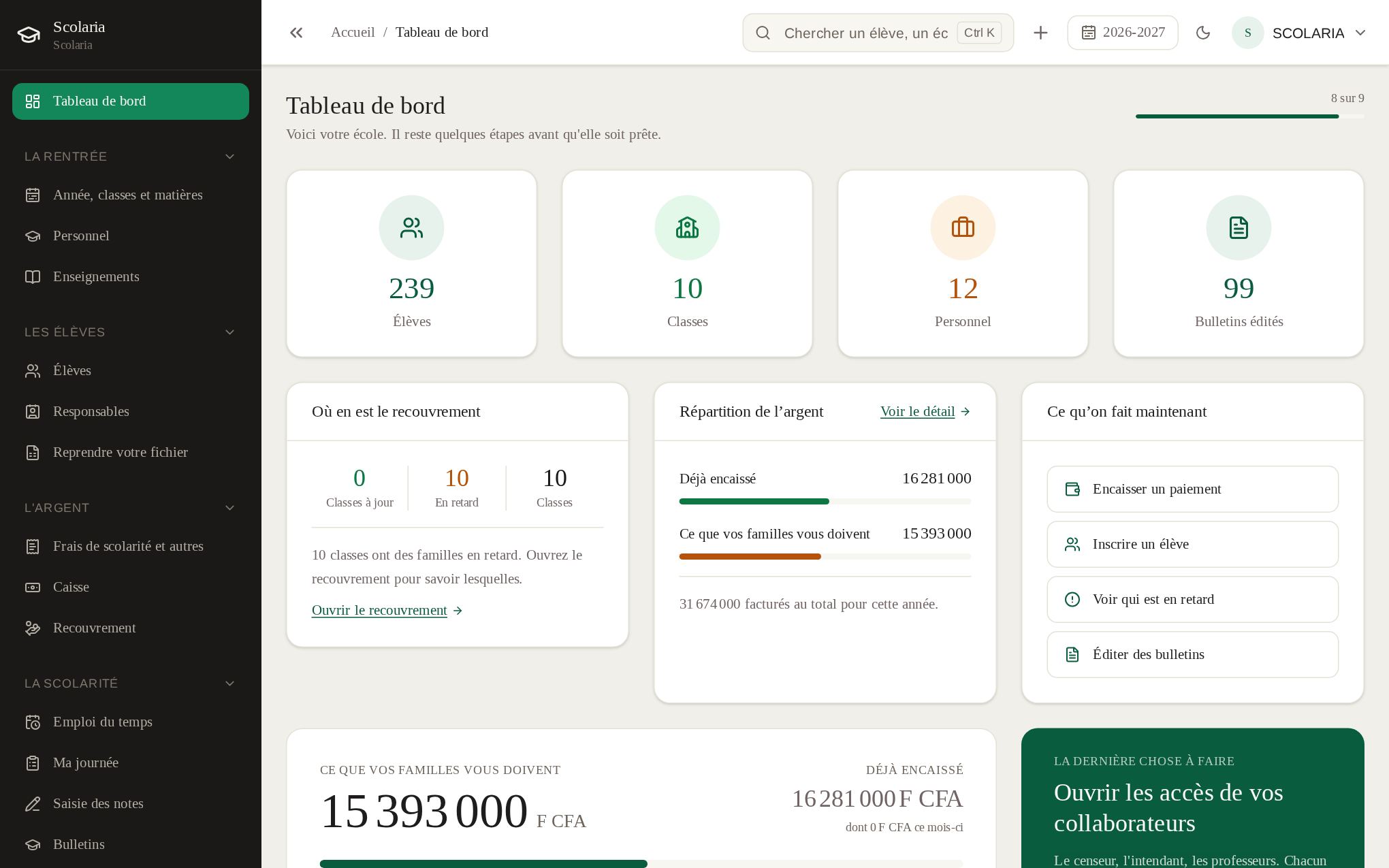The image size is (1389, 868).
Task: Click Ouvrir le recouvrement link
Action: click(x=387, y=610)
